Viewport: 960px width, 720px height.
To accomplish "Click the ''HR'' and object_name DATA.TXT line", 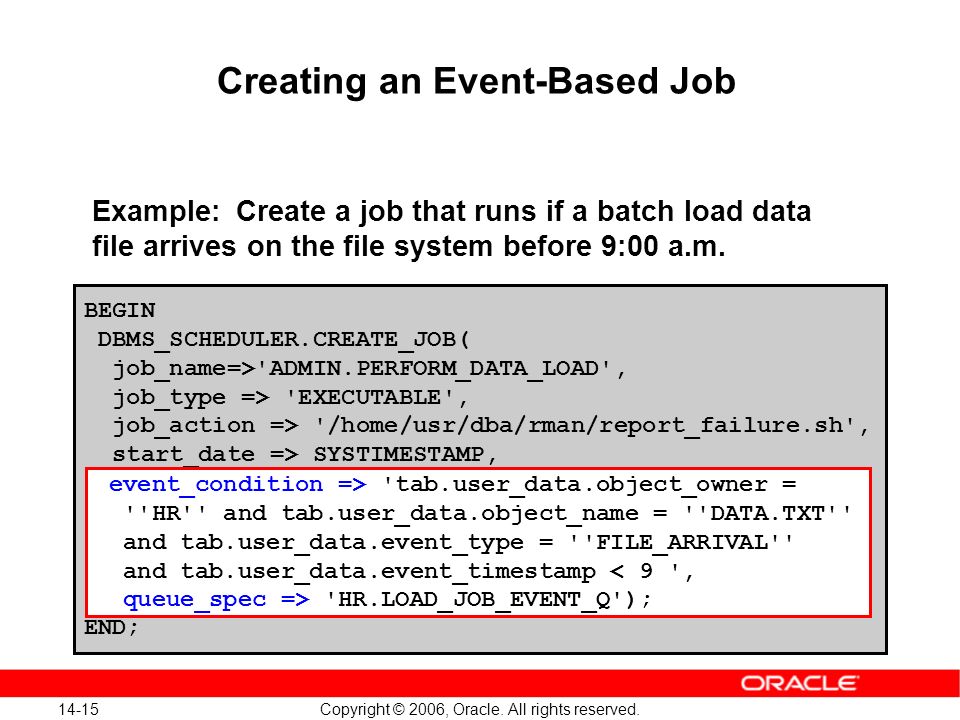I will pos(487,513).
